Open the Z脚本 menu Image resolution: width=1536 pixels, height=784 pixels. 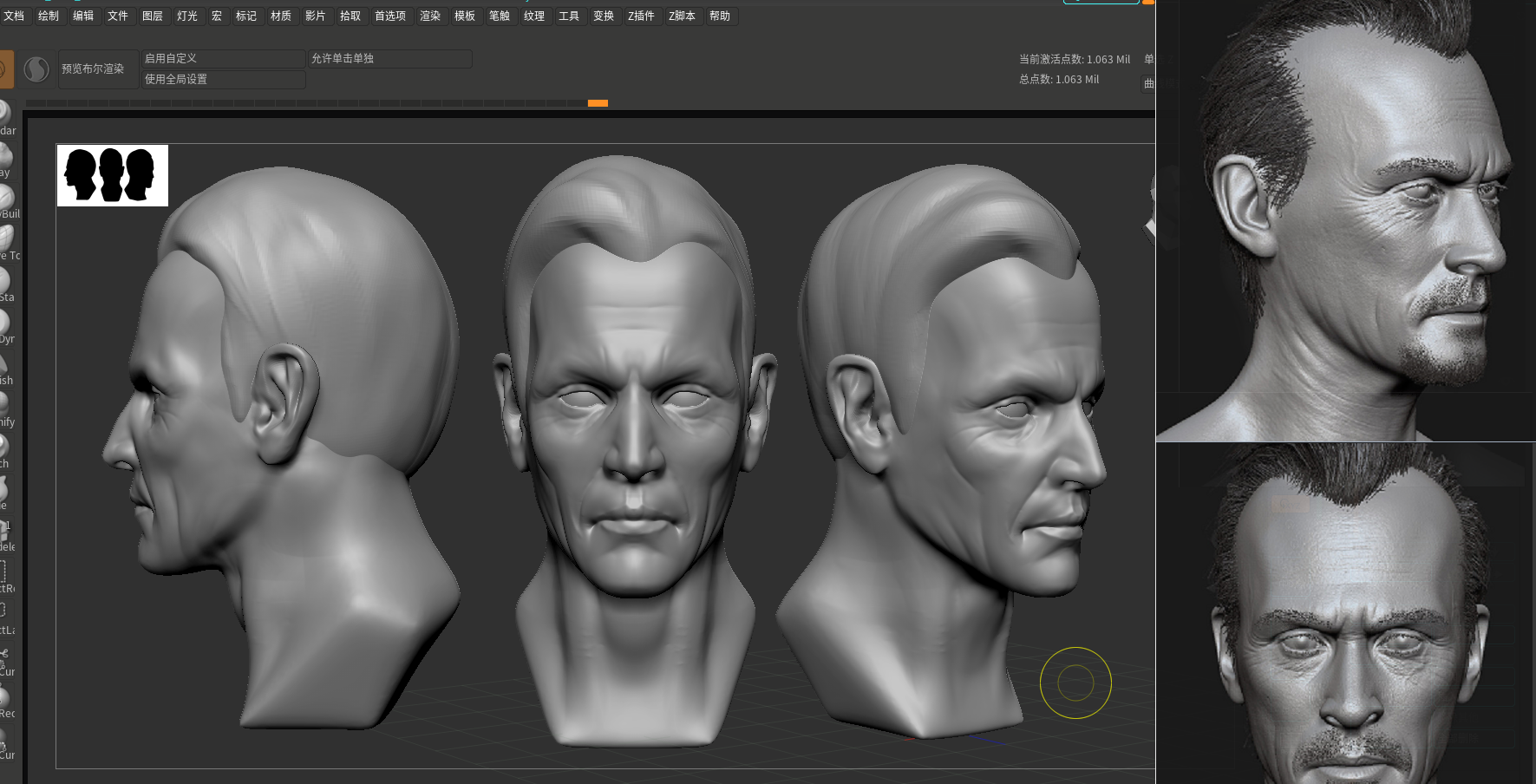click(x=683, y=16)
